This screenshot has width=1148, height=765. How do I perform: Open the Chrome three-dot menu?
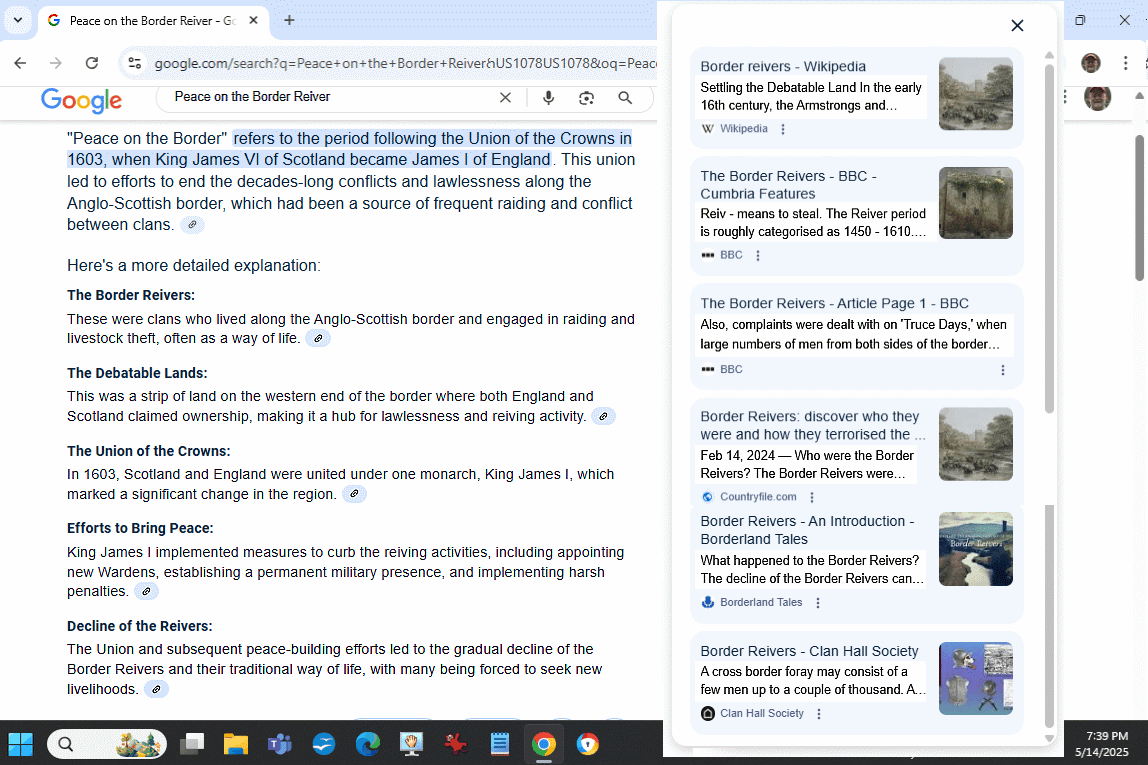point(1125,63)
